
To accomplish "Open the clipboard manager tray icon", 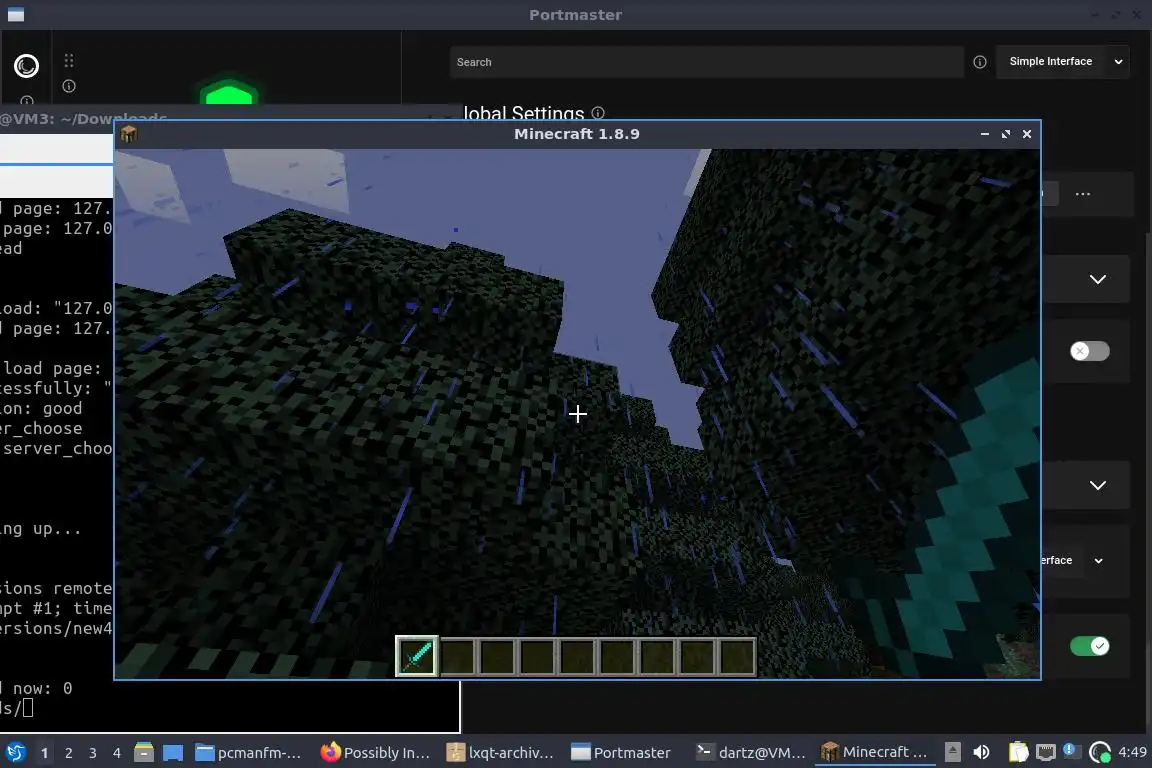I will 1018,752.
